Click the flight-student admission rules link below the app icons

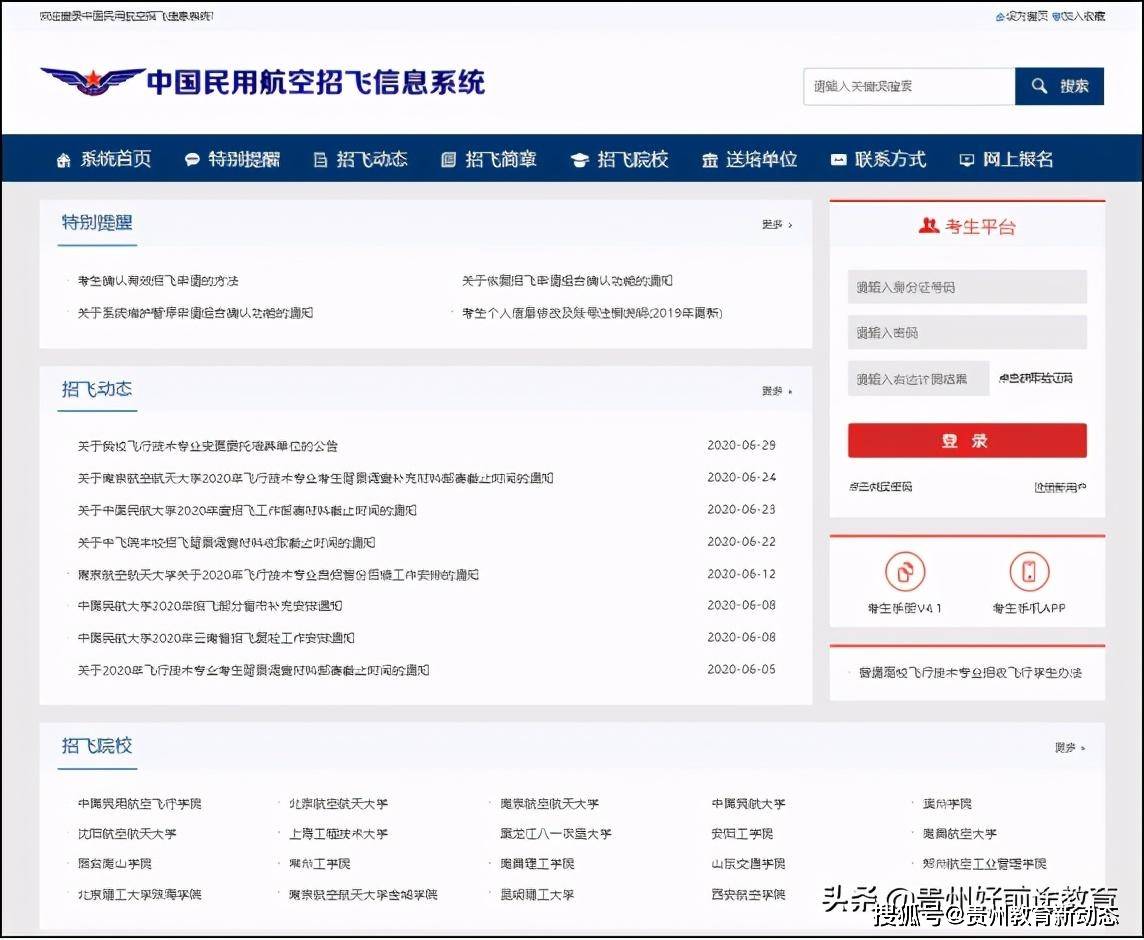970,672
